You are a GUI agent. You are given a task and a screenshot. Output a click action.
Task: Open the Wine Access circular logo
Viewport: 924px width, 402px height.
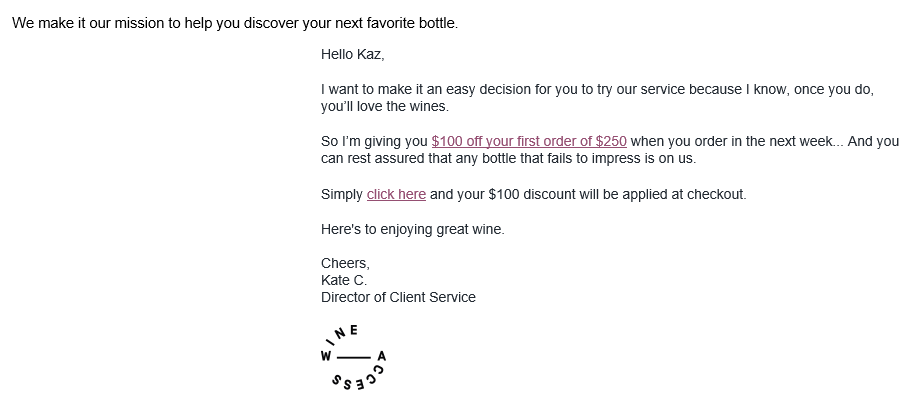(x=353, y=357)
